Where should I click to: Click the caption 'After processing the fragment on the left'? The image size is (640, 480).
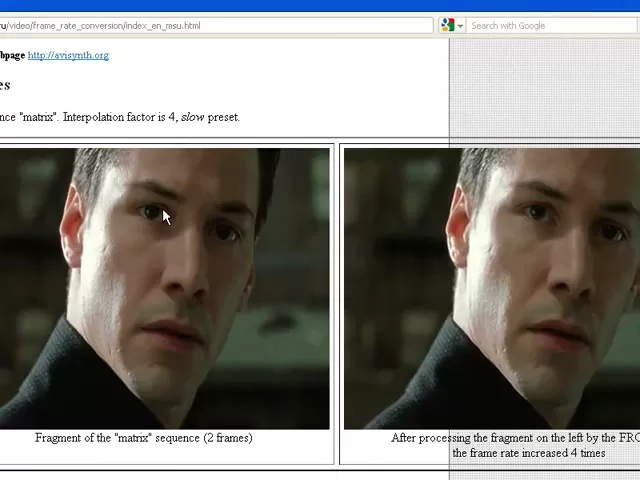coord(487,438)
